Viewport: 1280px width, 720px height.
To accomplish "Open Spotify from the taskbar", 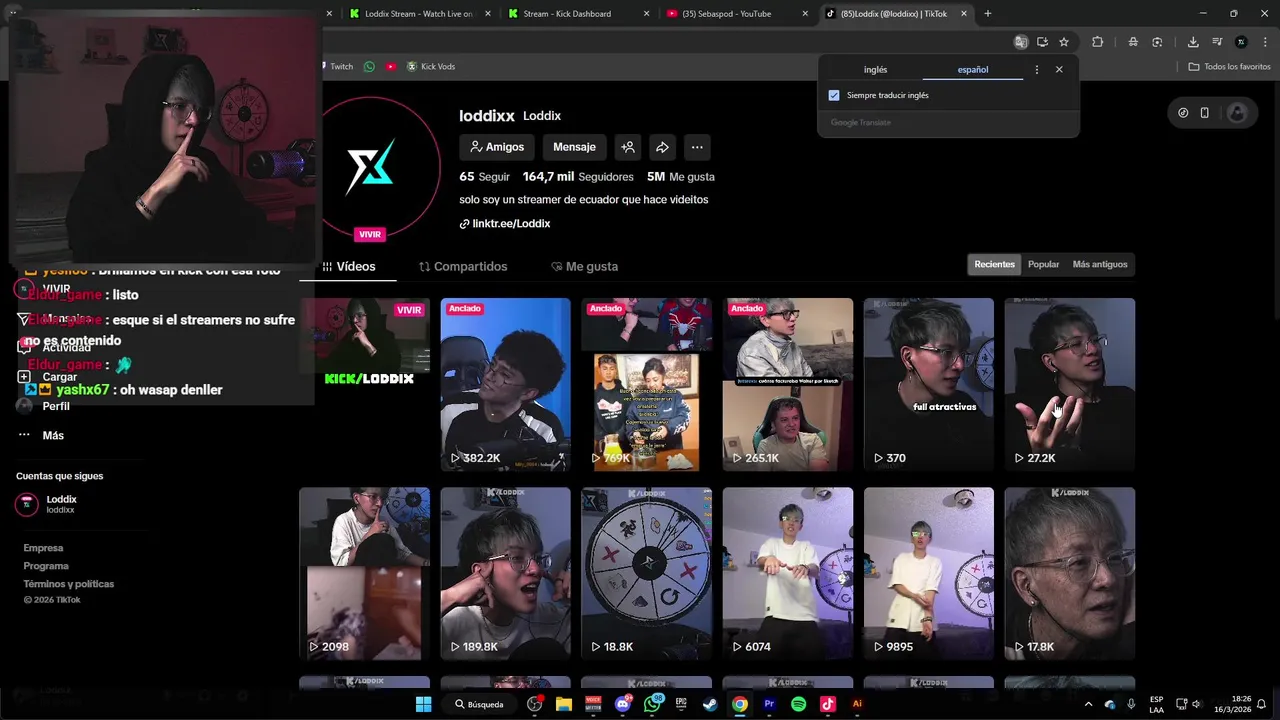I will 798,704.
